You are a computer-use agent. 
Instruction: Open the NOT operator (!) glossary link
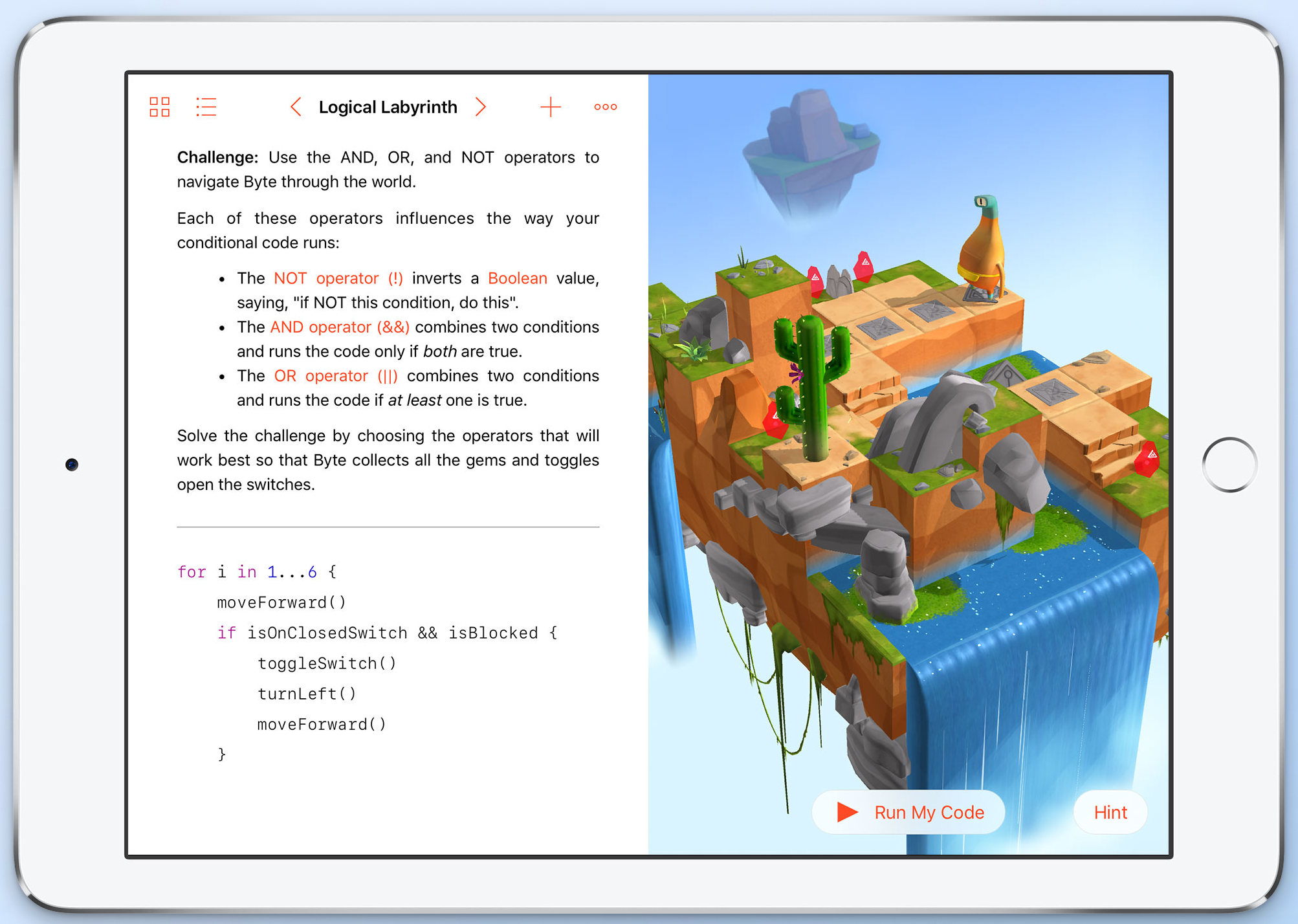(338, 278)
